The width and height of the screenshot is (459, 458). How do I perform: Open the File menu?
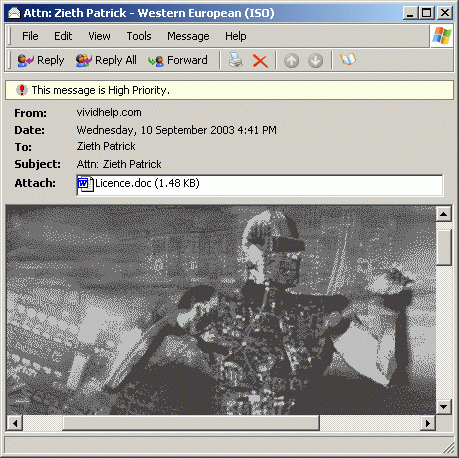(30, 36)
